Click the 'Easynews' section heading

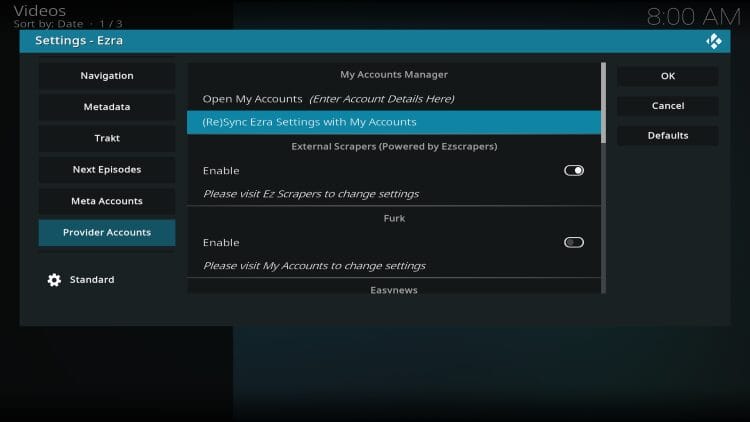point(394,289)
